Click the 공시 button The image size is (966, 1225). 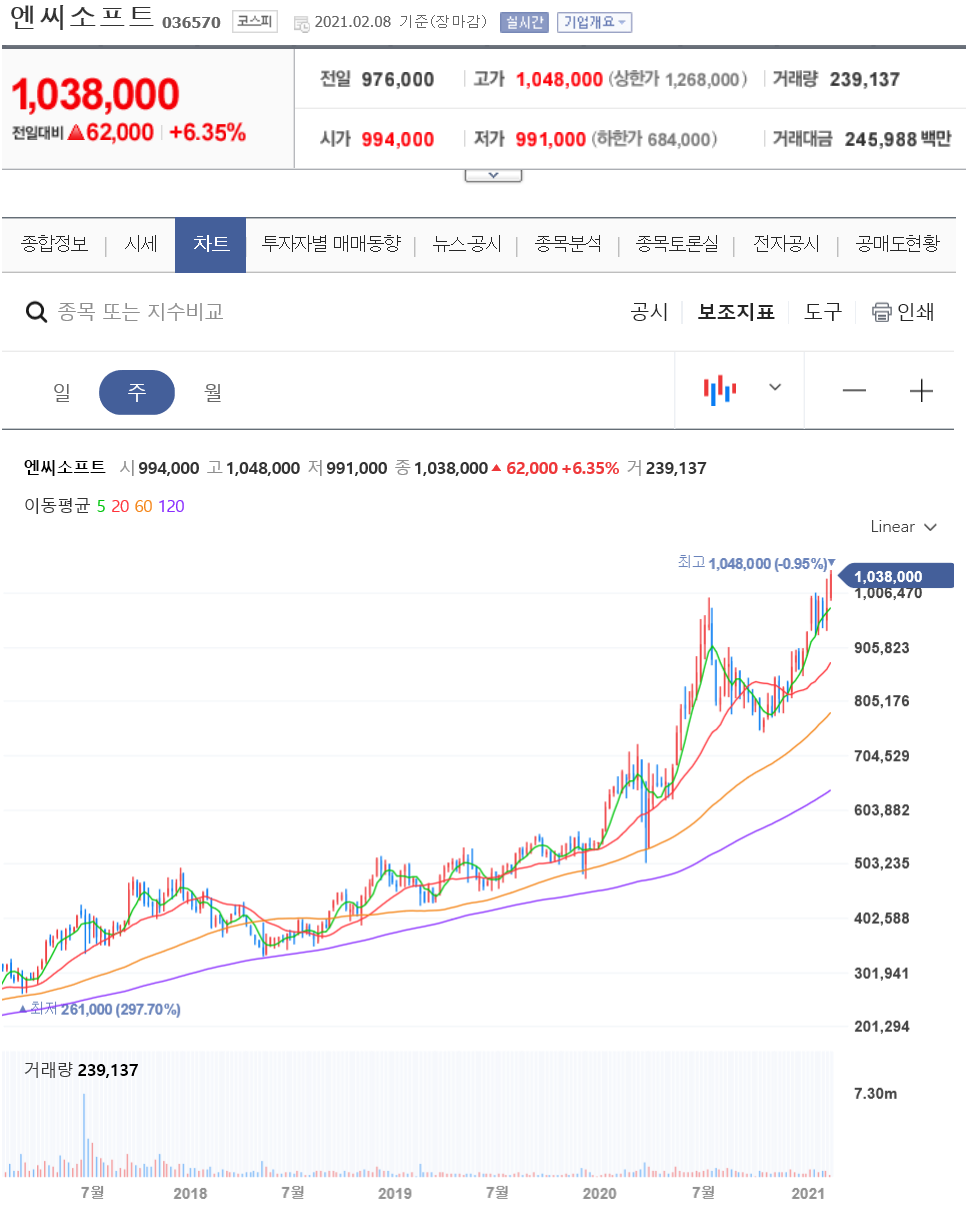pyautogui.click(x=649, y=312)
